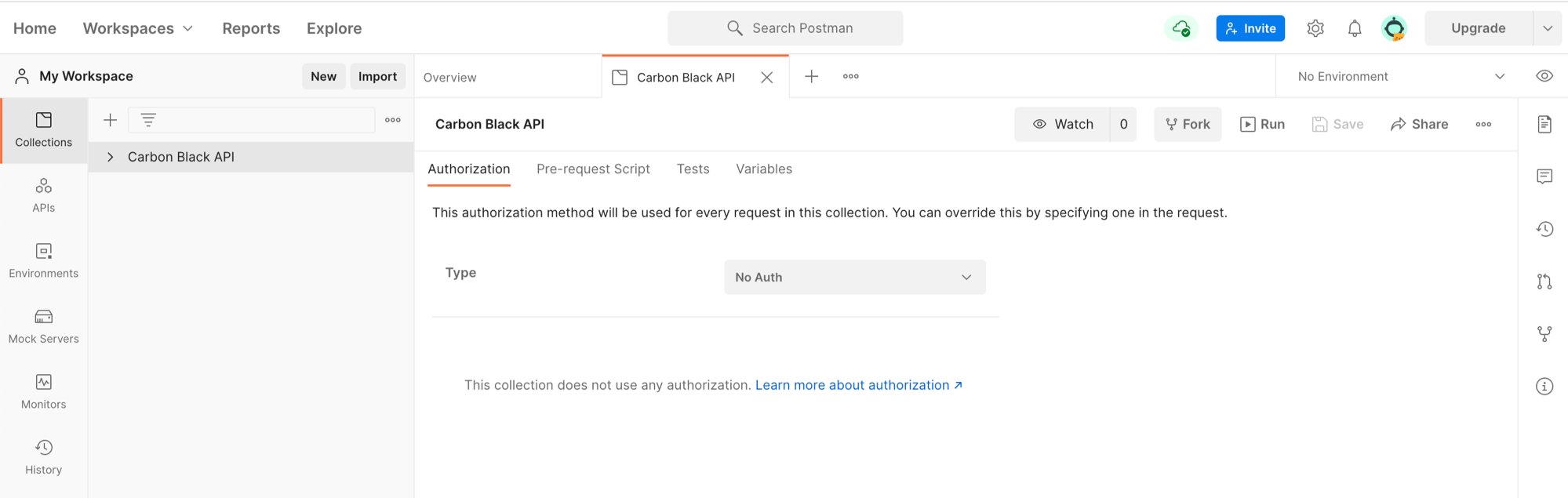Click the environment quick look eye icon
1568x498 pixels.
(x=1544, y=76)
